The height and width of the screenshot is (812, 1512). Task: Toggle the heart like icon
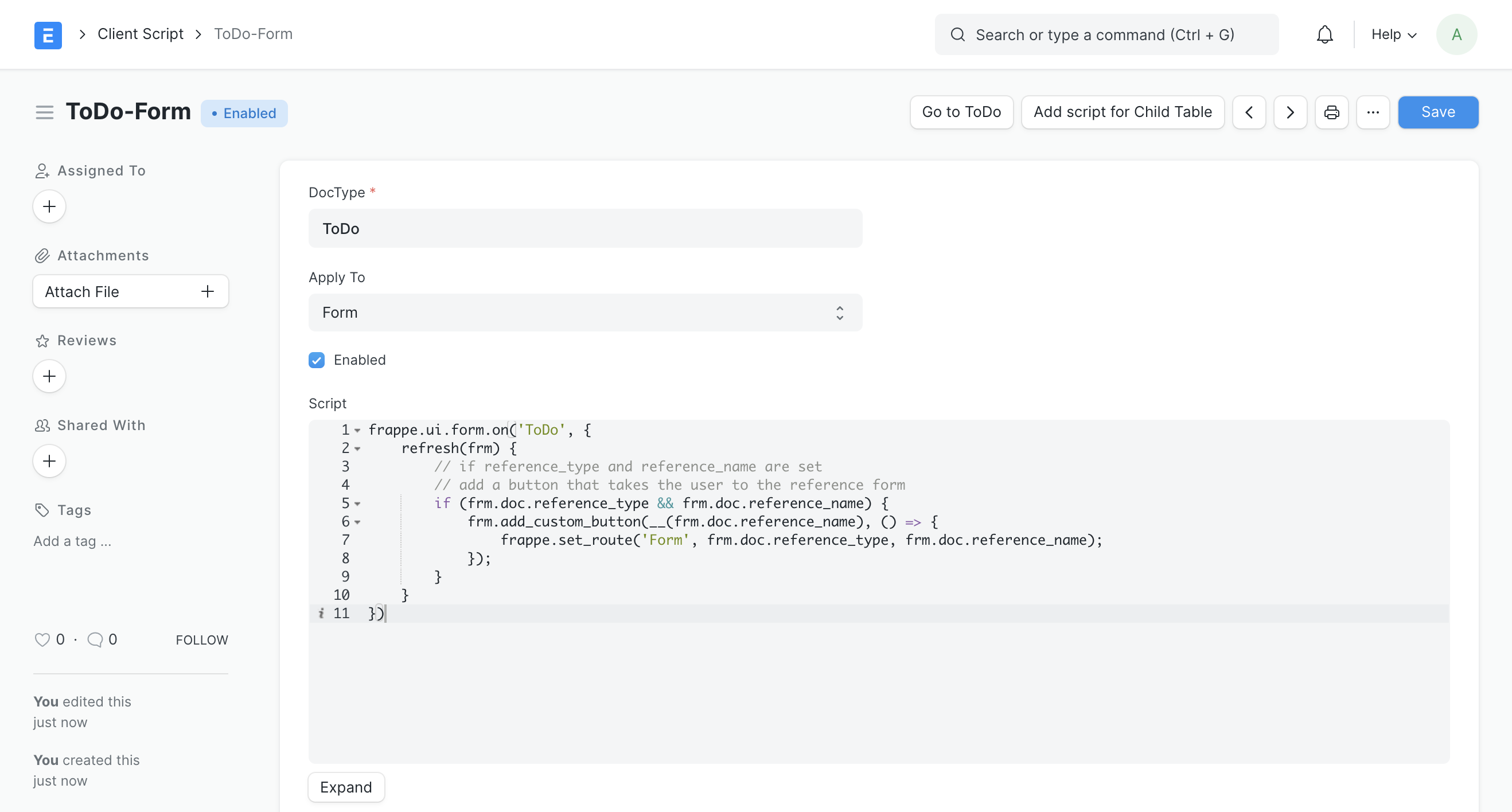tap(42, 639)
